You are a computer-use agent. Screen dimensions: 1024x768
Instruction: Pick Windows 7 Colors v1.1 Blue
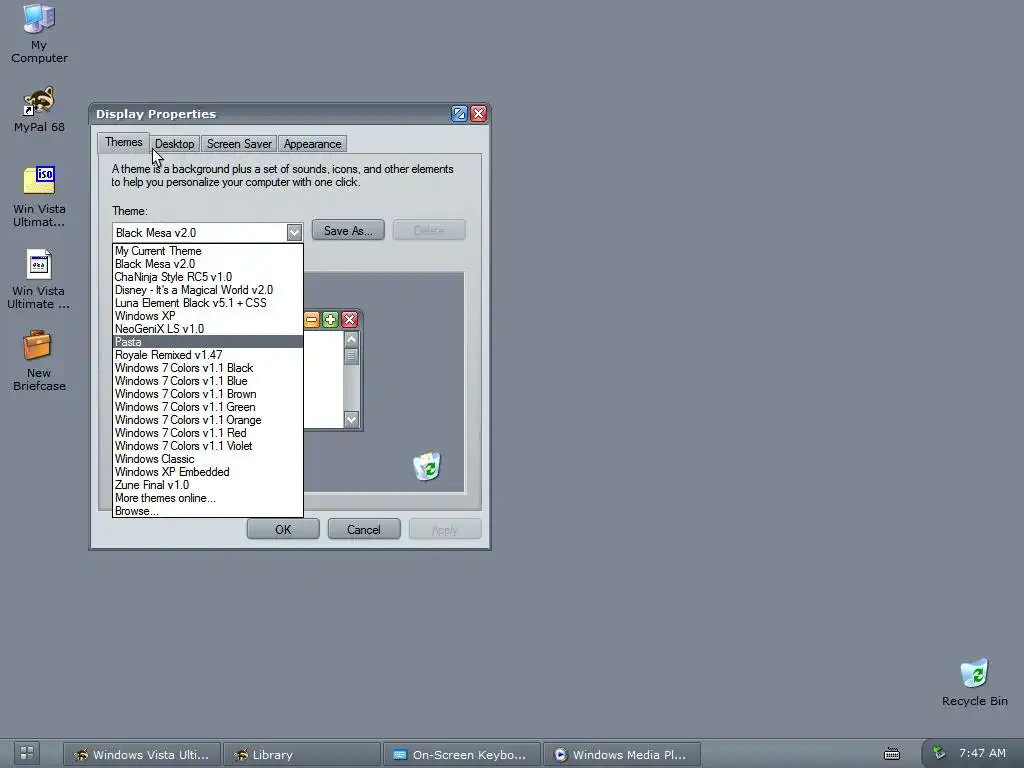coord(208,381)
